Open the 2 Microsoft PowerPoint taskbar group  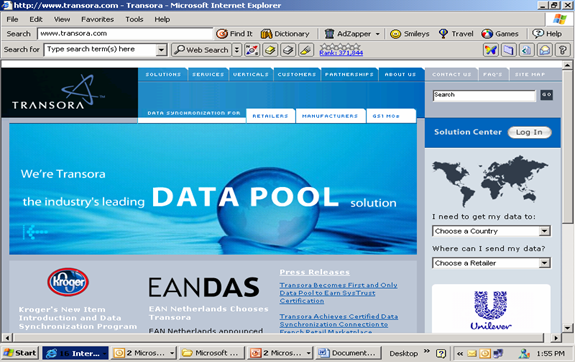point(280,353)
